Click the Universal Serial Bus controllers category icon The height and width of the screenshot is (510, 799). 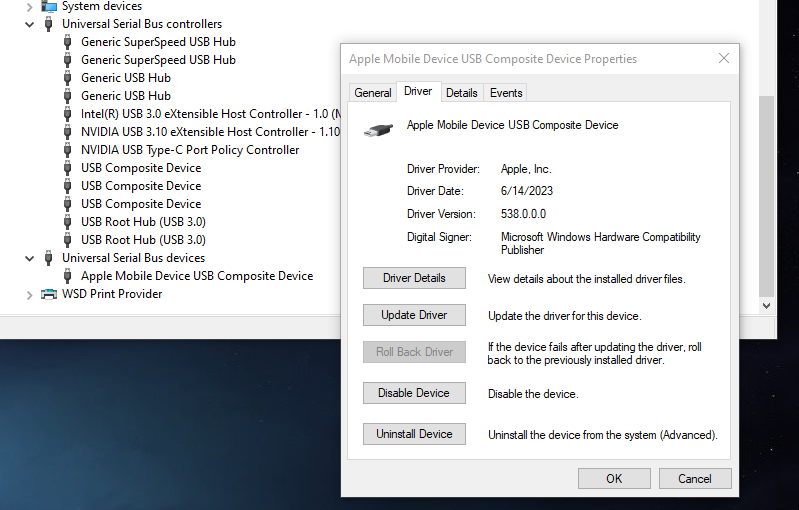(x=48, y=24)
